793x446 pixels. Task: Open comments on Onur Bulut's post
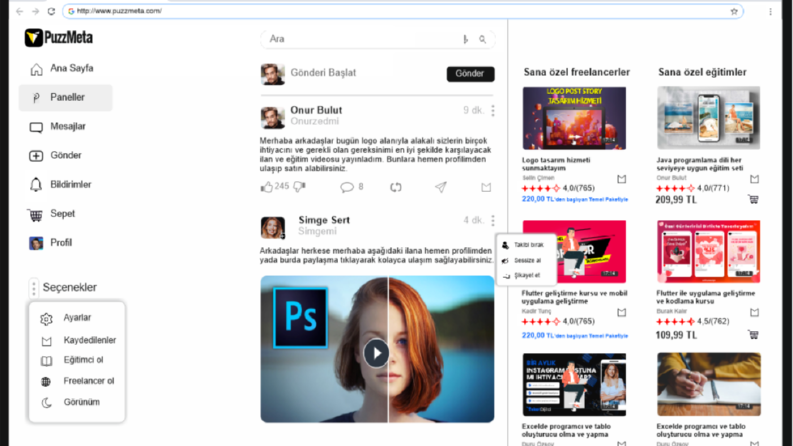pyautogui.click(x=346, y=188)
